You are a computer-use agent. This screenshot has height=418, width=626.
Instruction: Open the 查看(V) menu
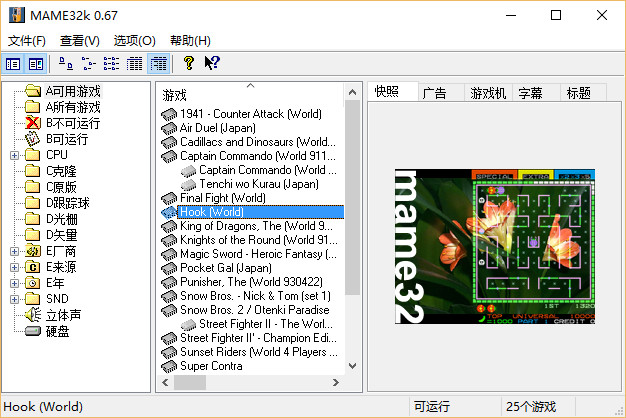click(x=79, y=40)
